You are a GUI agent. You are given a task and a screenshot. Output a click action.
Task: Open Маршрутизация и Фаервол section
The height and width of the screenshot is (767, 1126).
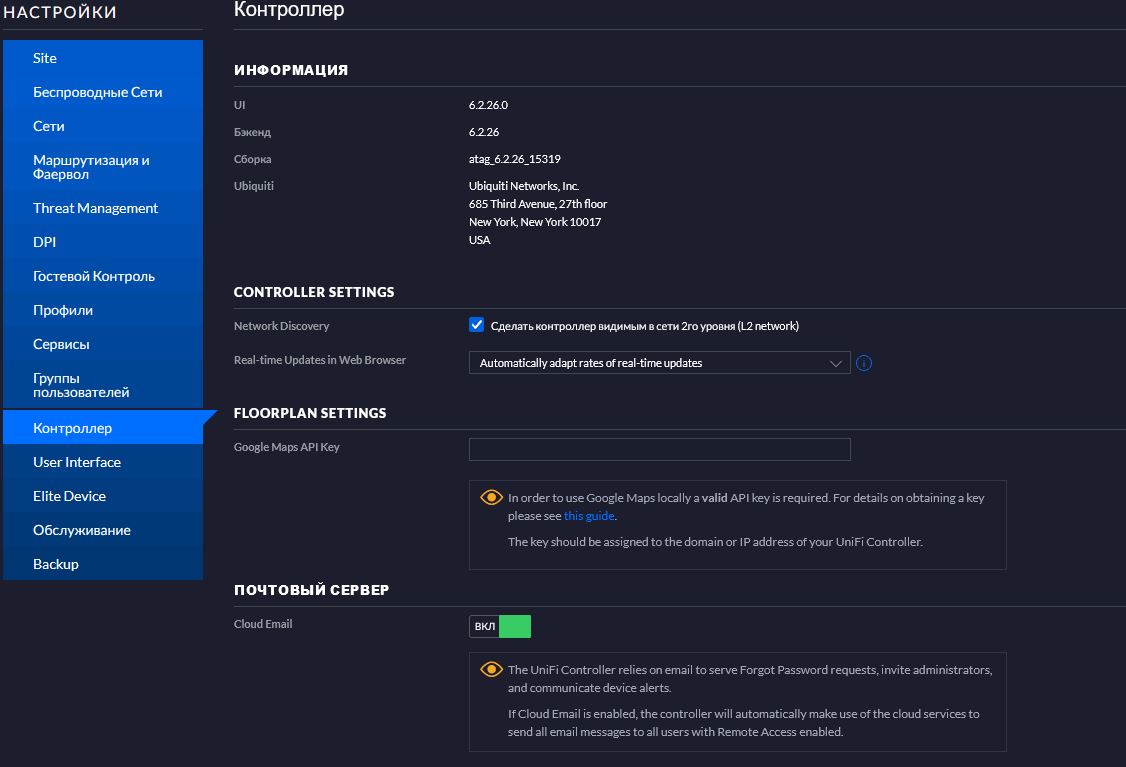pyautogui.click(x=103, y=167)
